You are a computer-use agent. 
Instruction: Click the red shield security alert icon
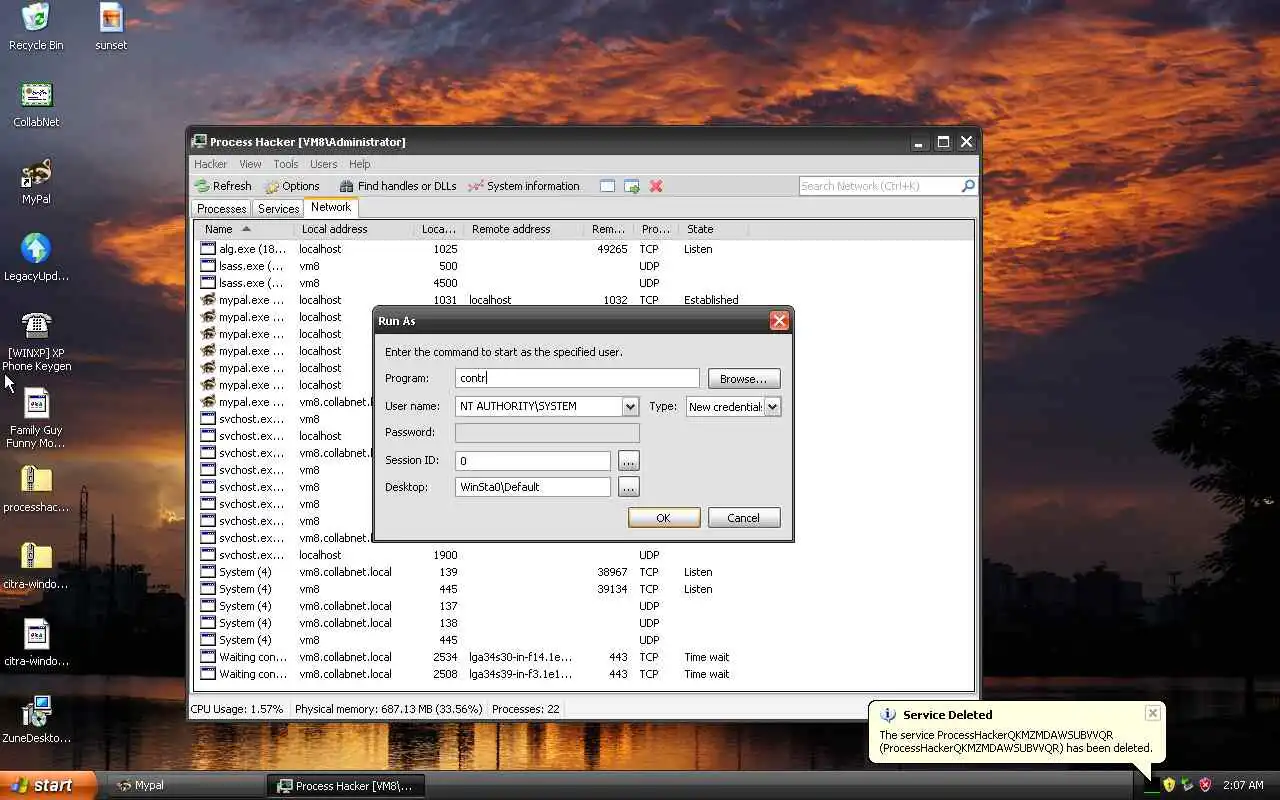1205,785
